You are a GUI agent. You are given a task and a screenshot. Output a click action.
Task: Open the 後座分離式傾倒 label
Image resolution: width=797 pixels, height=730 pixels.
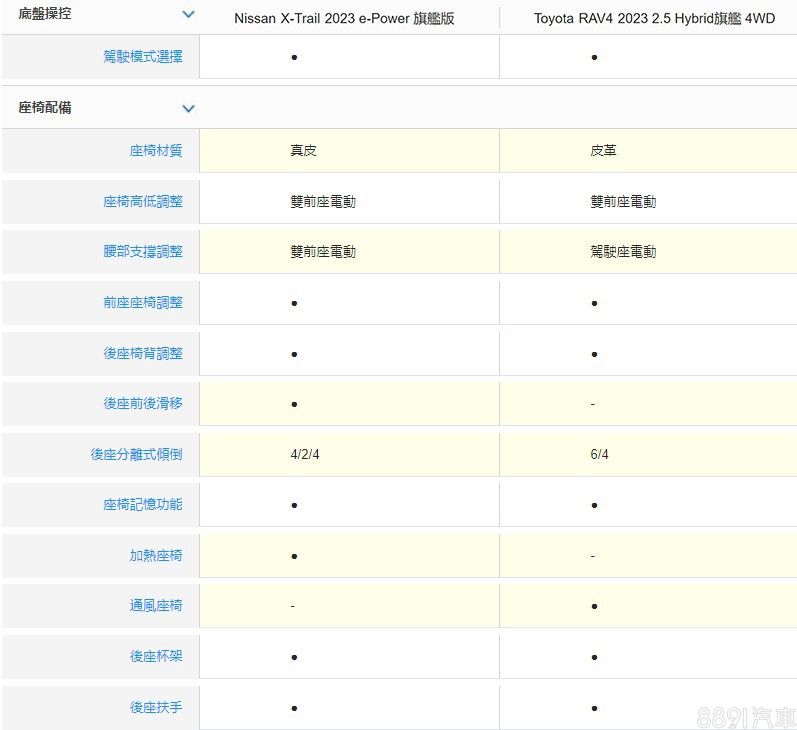[x=136, y=454]
